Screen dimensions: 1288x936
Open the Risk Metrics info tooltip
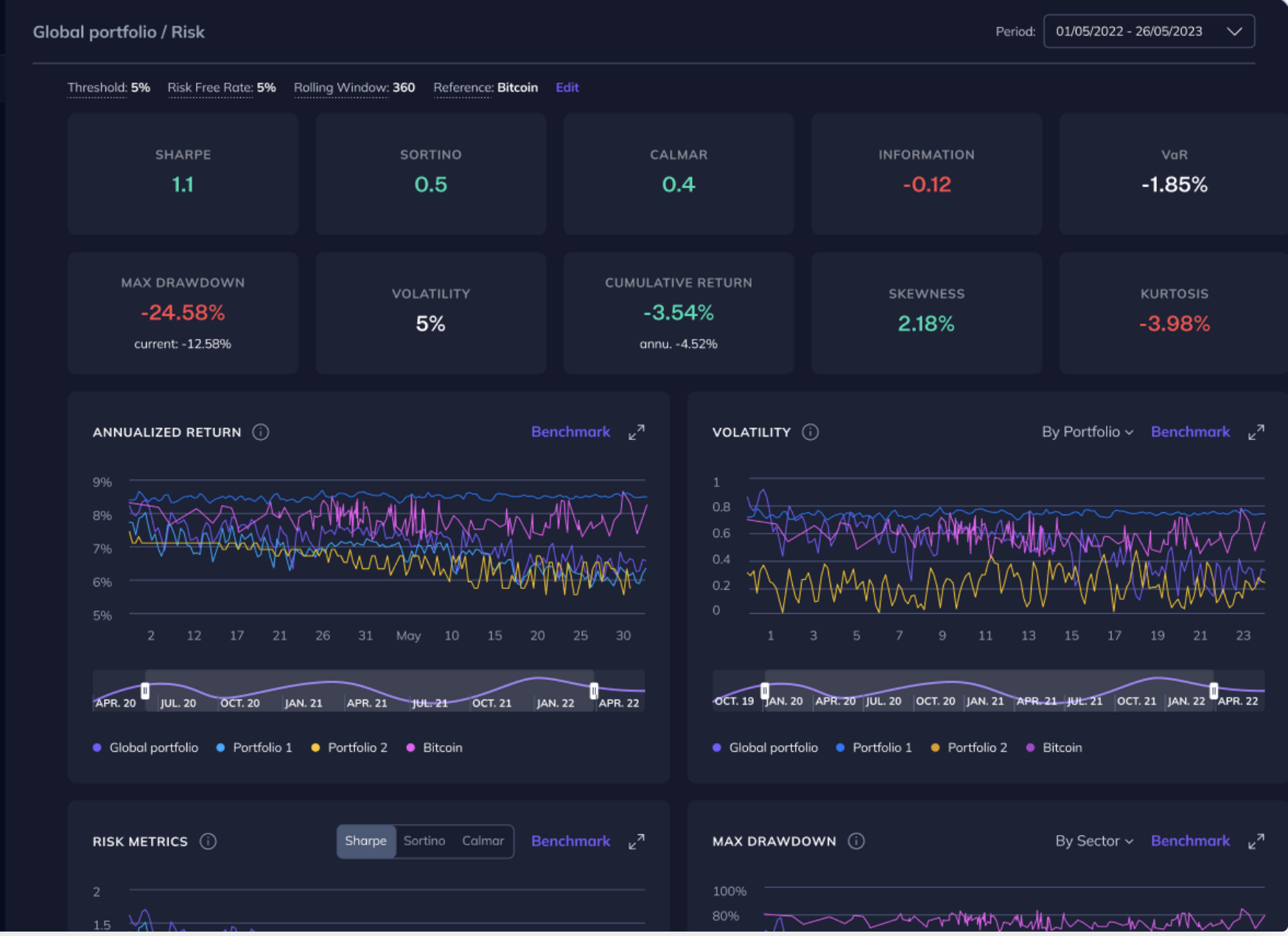(x=208, y=841)
